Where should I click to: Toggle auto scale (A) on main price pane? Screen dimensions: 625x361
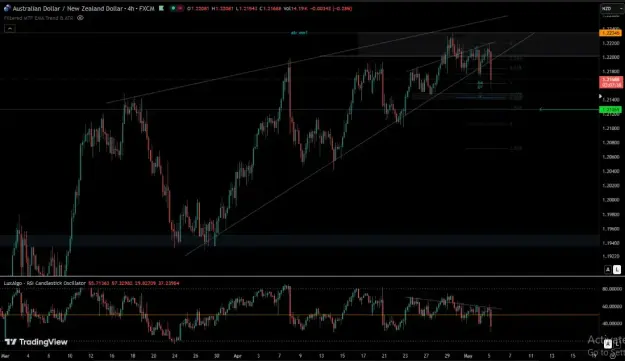[607, 270]
